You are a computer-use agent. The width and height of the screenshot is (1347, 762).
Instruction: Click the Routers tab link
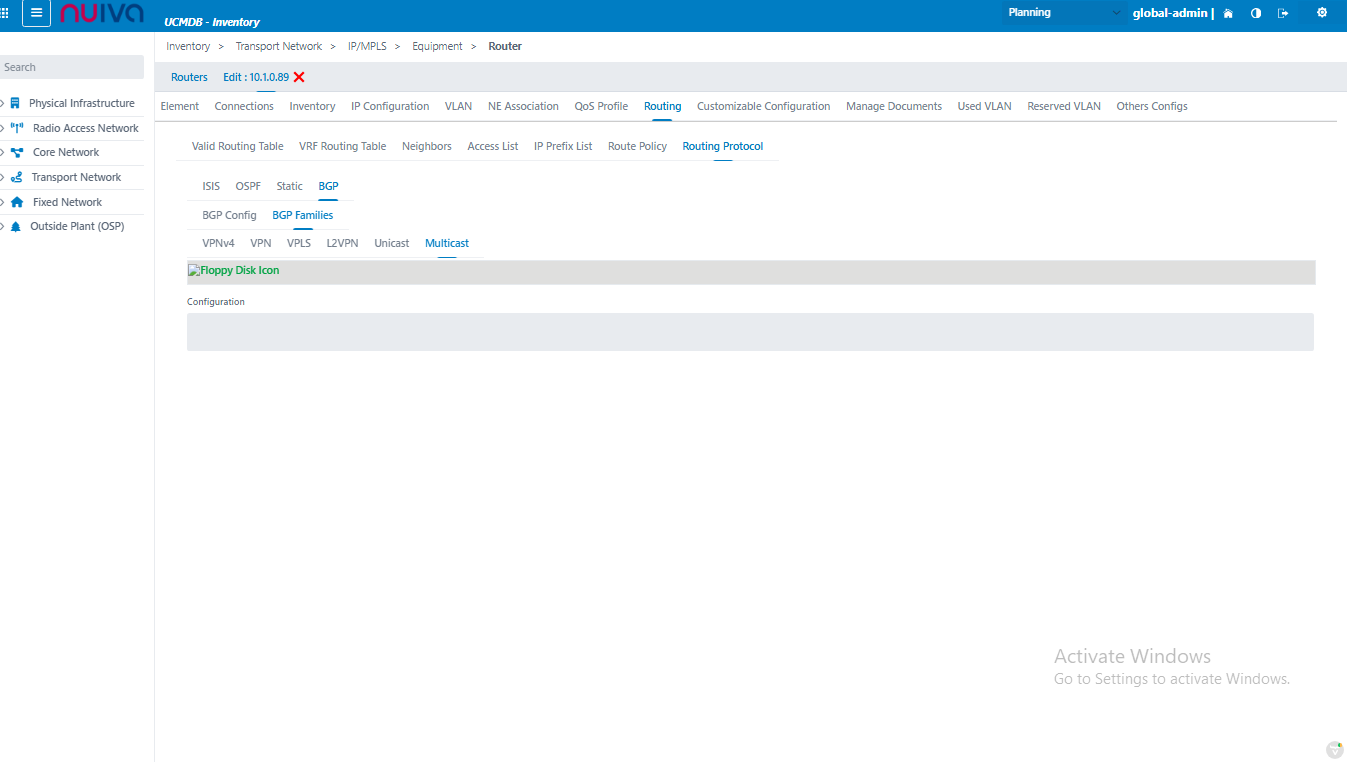pos(189,77)
